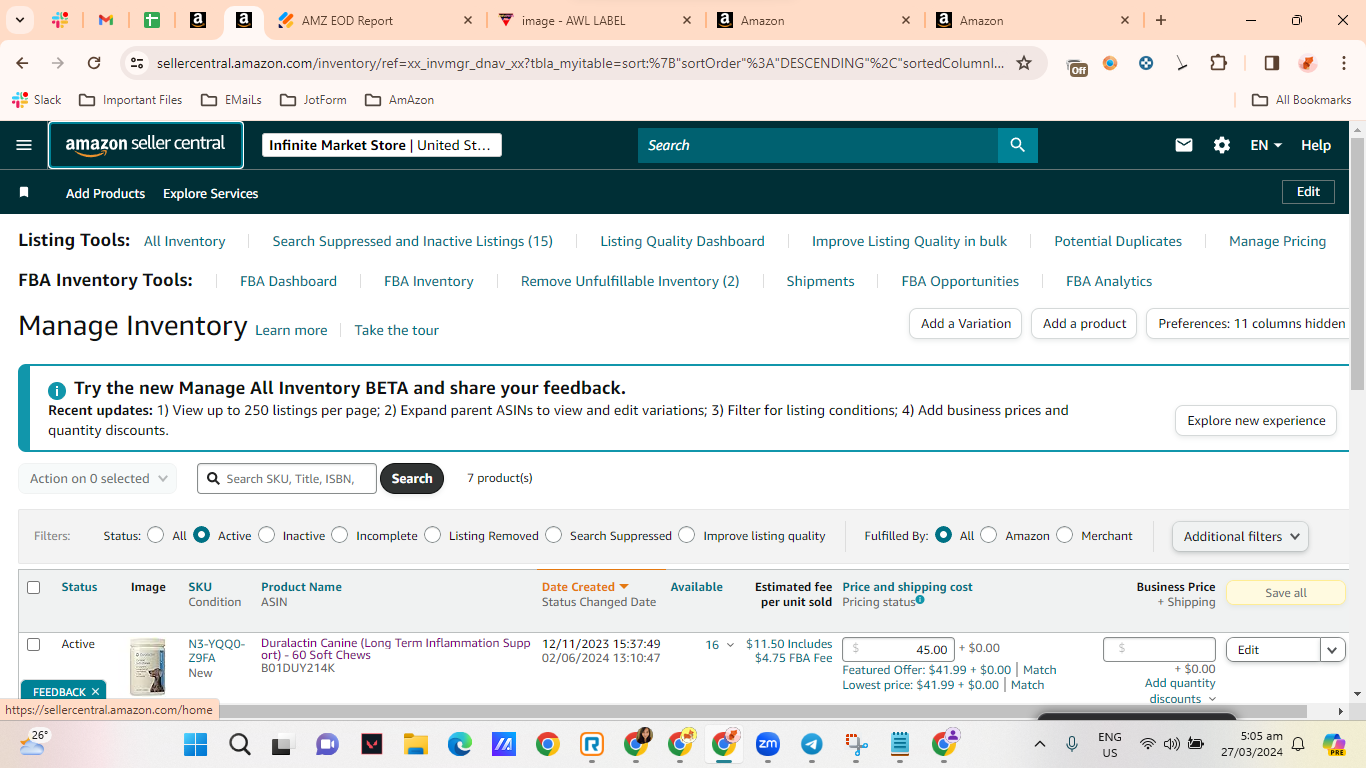Viewport: 1366px width, 768px height.
Task: Open Seller Central settings gear
Action: pos(1222,145)
